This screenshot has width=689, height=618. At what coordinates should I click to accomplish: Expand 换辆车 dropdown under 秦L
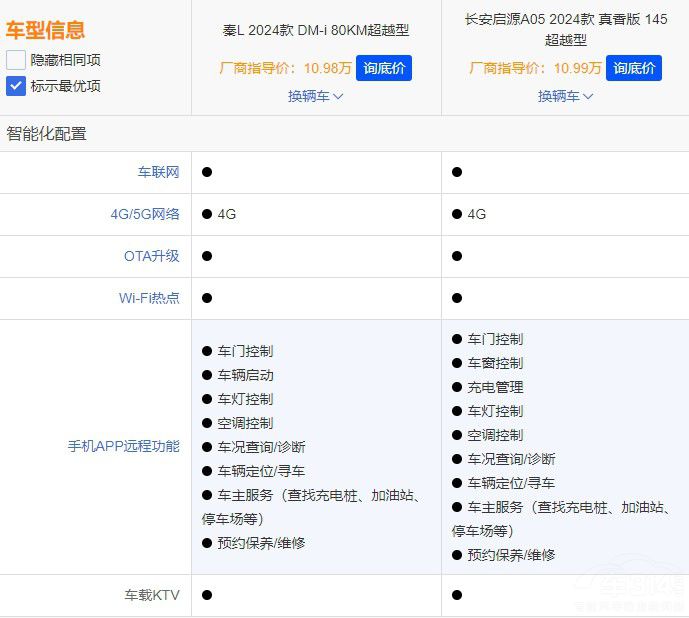[x=315, y=96]
